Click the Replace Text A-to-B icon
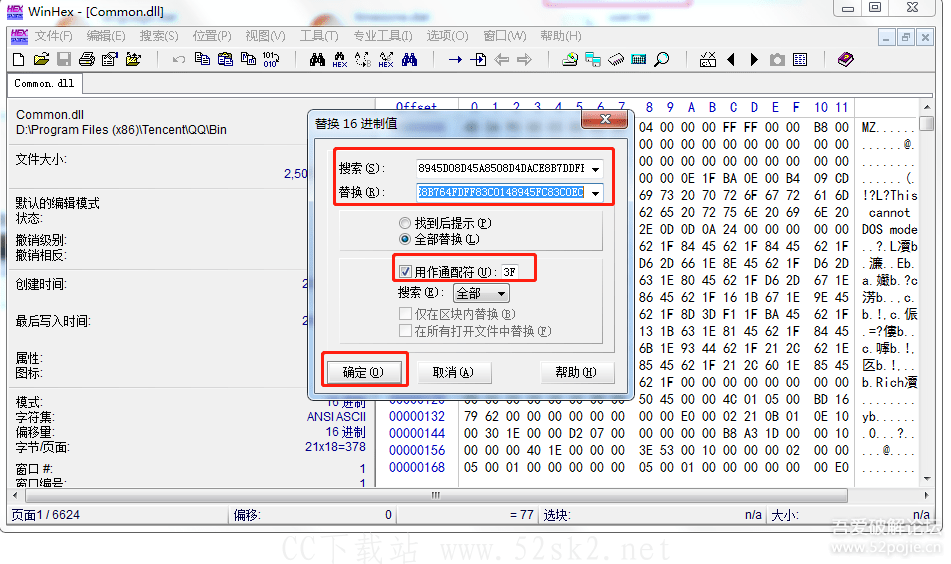Screen dimensions: 951x564 click(x=363, y=59)
